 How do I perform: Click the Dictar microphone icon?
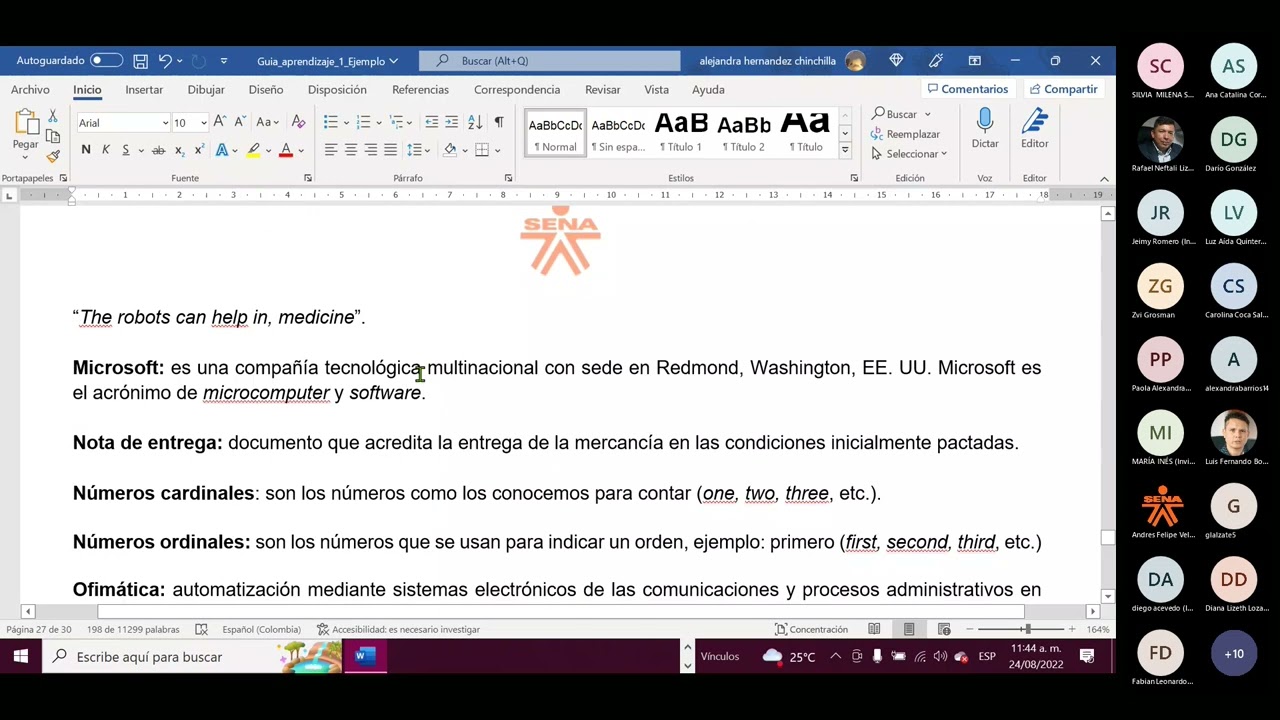pos(985,122)
